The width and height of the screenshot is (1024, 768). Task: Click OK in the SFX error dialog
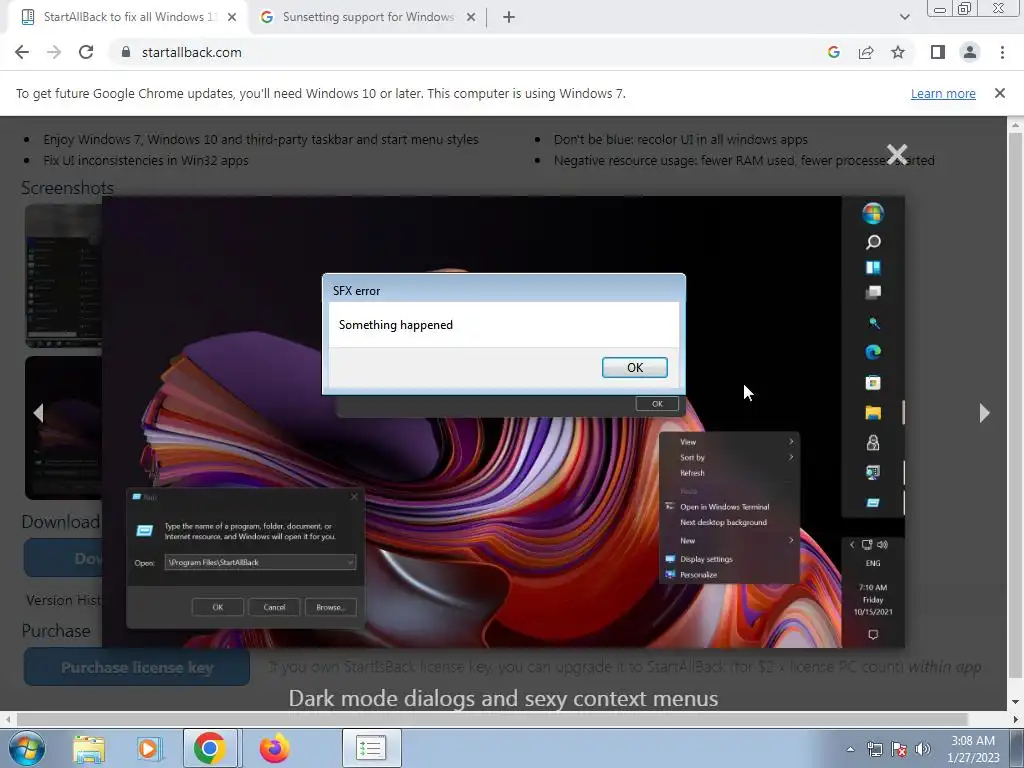pyautogui.click(x=634, y=368)
